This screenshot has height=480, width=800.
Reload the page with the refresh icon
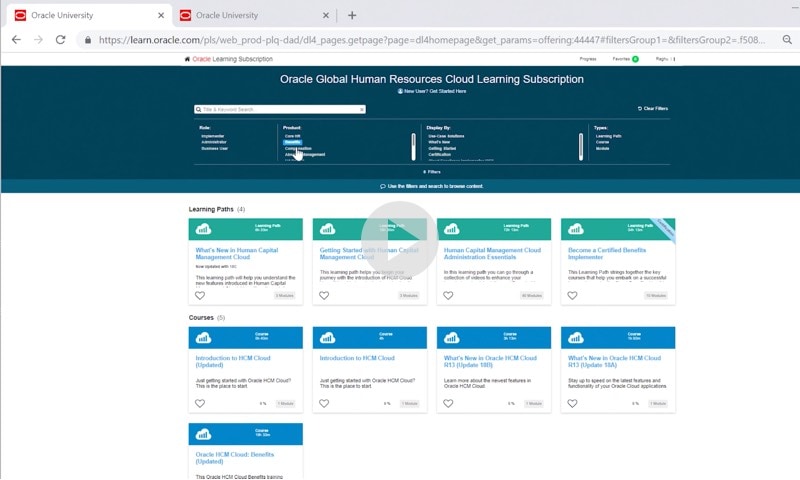tap(60, 40)
